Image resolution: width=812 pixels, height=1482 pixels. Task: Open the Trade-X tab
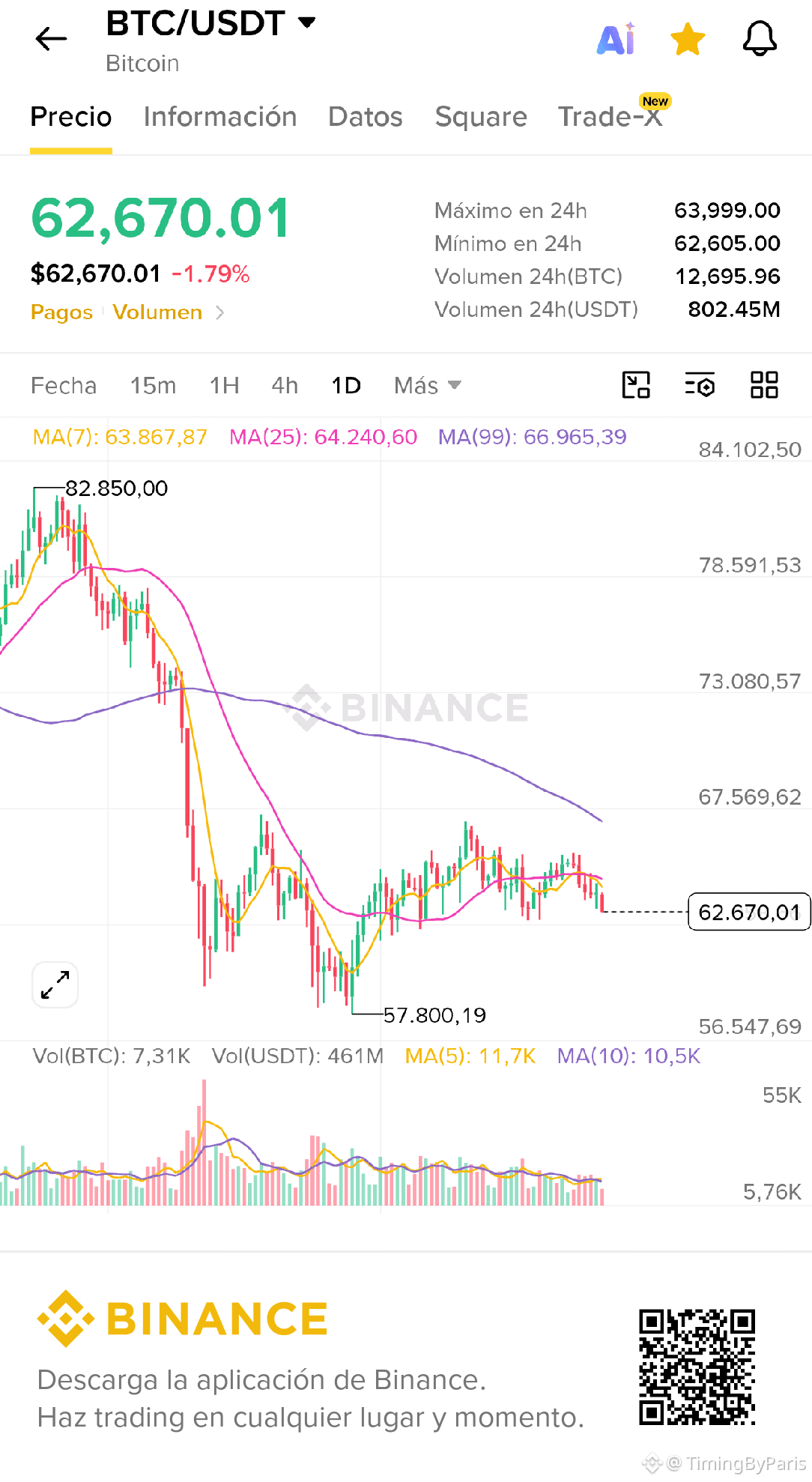coord(610,117)
